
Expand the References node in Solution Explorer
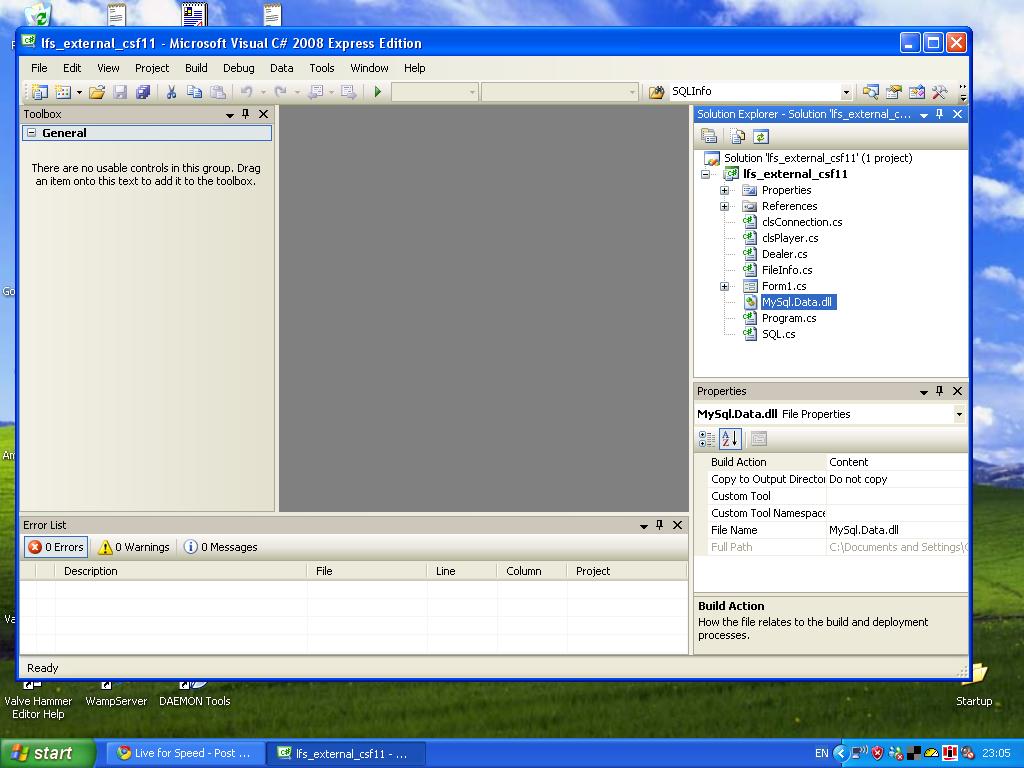coord(724,206)
